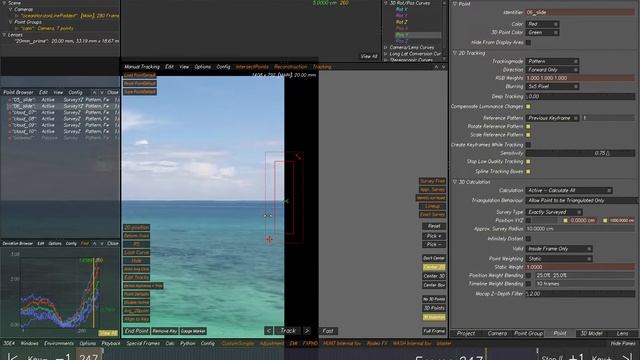Open 3D Point Color dropdown showing Green
640x360 pixels.
click(x=542, y=32)
